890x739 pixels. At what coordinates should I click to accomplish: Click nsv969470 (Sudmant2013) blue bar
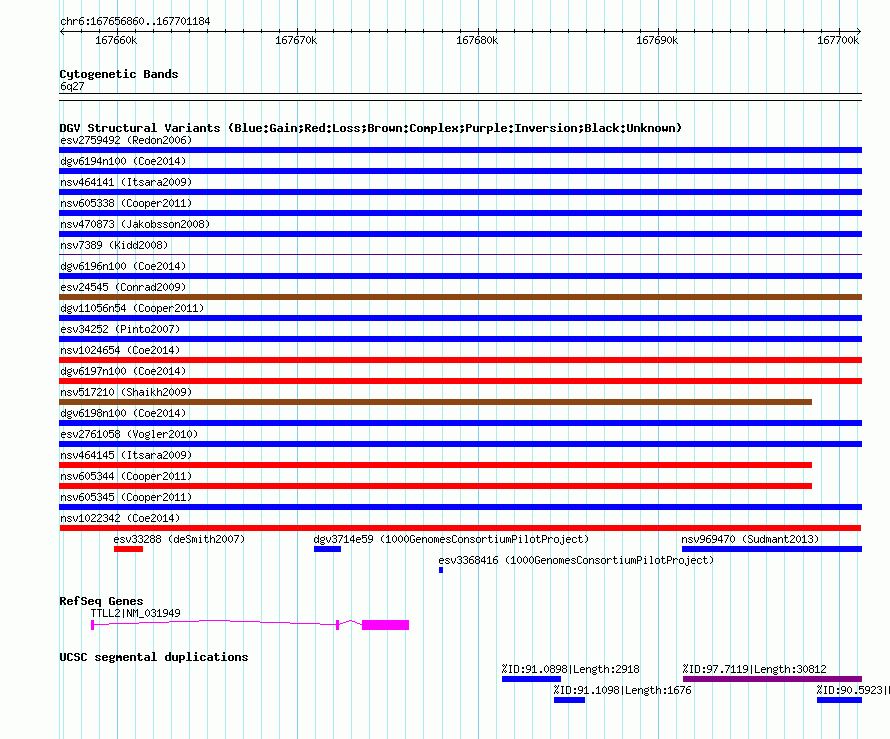pyautogui.click(x=772, y=549)
